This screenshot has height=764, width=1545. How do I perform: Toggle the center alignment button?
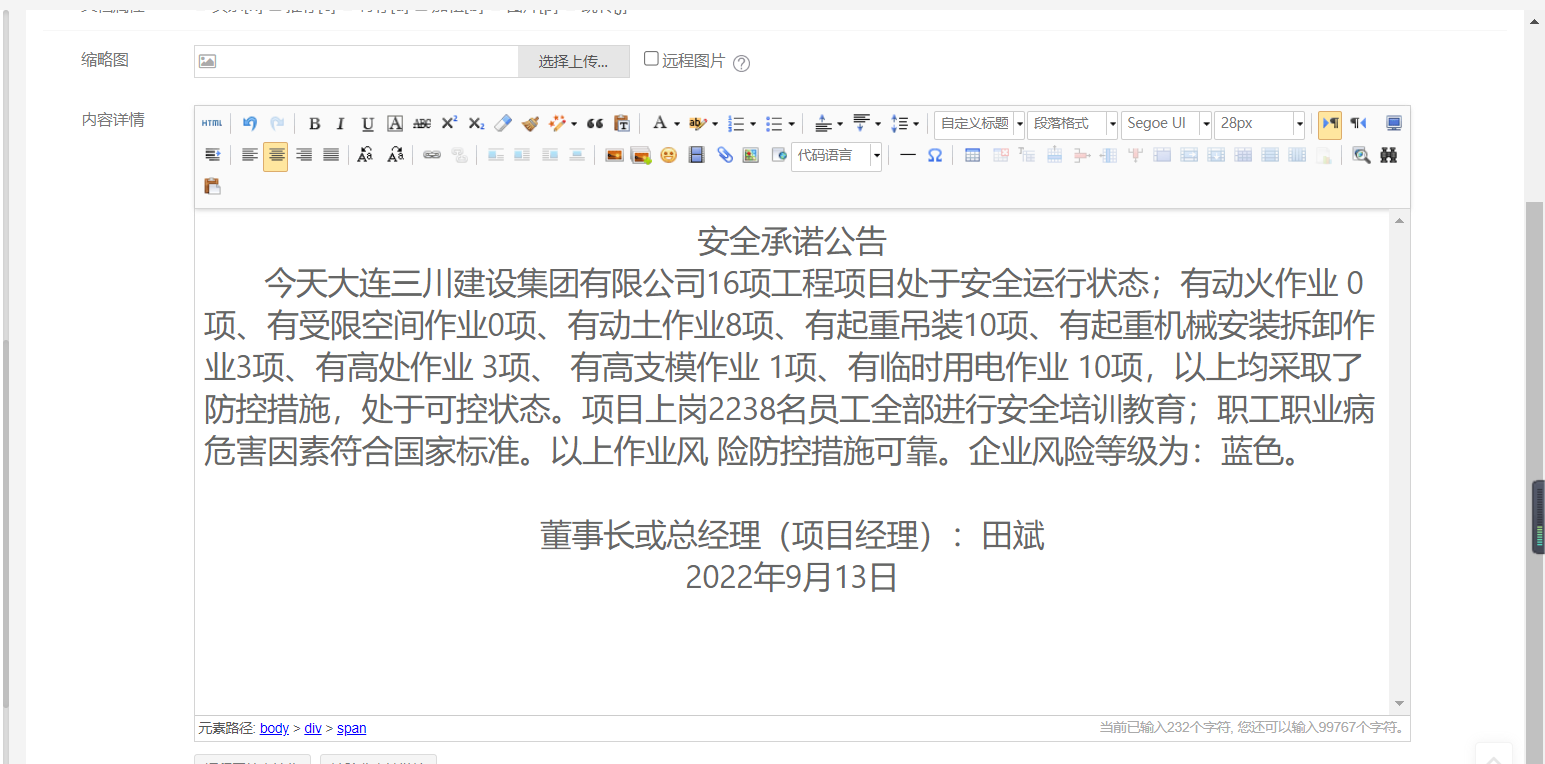pos(276,155)
